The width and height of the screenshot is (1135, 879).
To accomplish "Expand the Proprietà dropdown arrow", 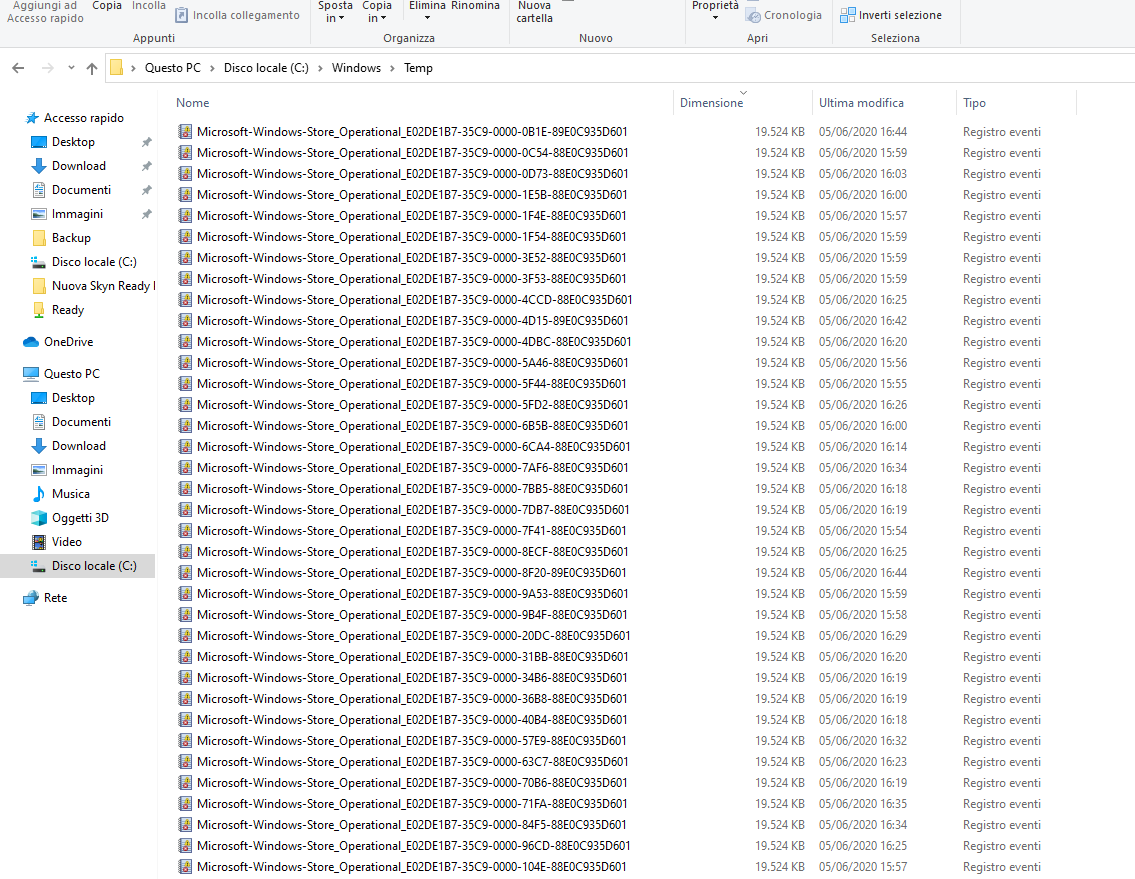I will [715, 18].
